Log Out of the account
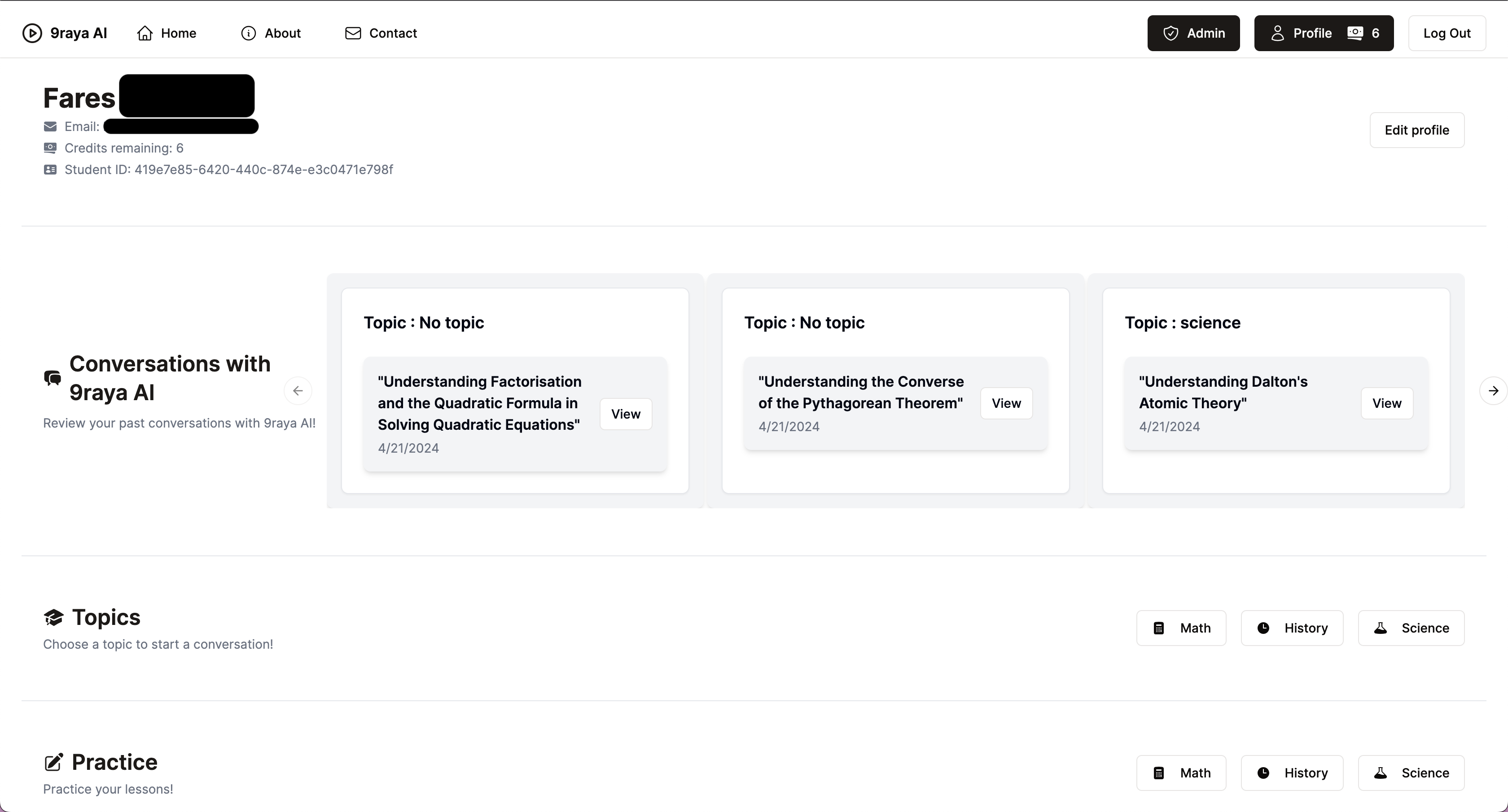This screenshot has height=812, width=1508. 1447,33
